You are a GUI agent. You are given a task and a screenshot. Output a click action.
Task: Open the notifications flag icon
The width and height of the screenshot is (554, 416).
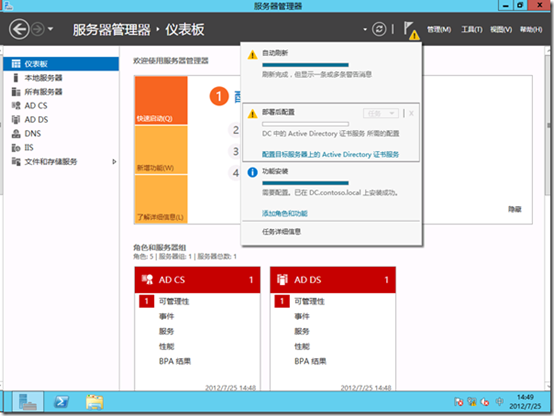pyautogui.click(x=411, y=30)
